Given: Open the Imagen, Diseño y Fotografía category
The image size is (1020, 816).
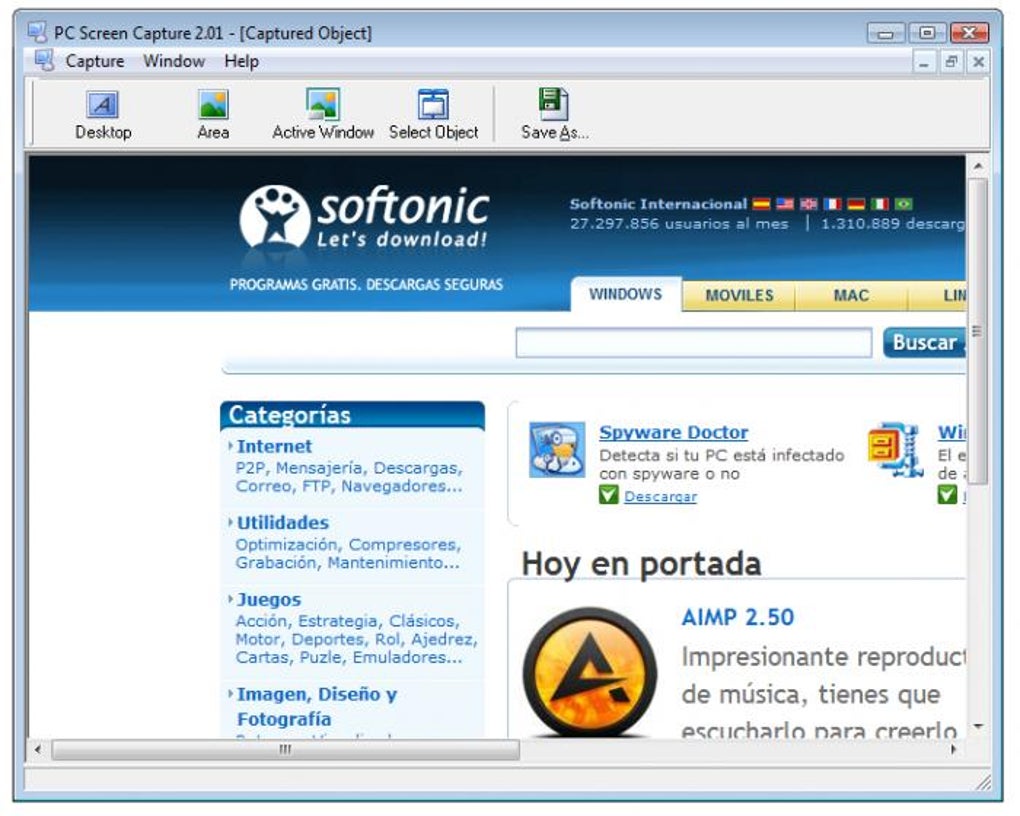Looking at the screenshot, I should click(317, 706).
